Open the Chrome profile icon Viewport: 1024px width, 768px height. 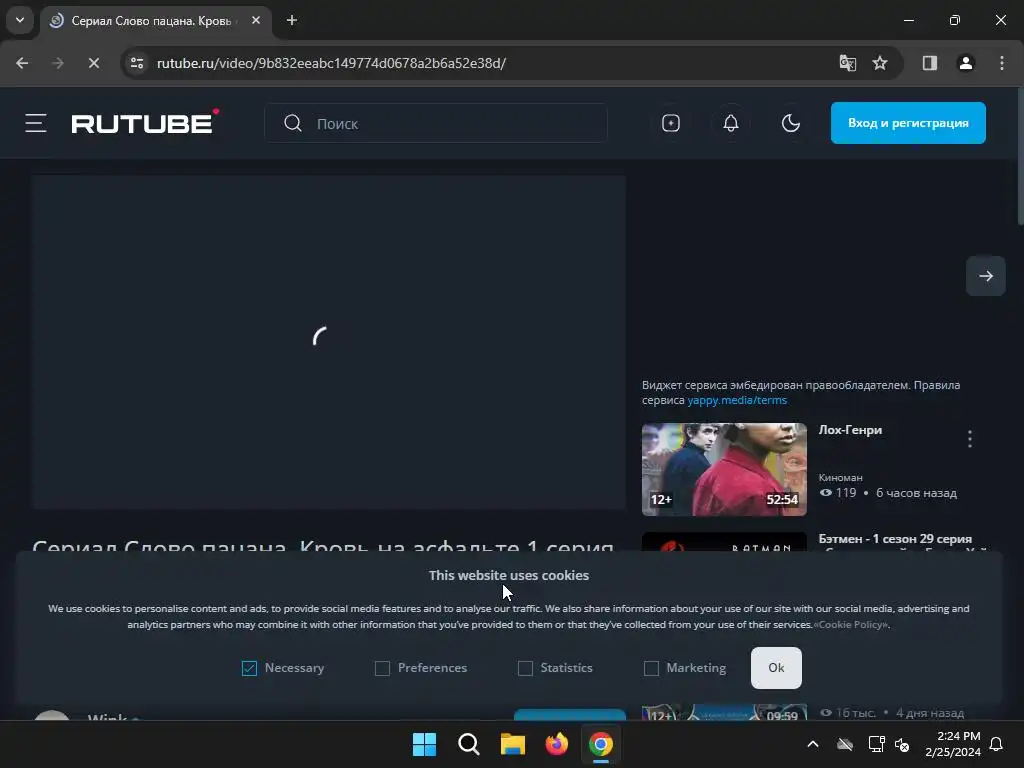pyautogui.click(x=966, y=63)
